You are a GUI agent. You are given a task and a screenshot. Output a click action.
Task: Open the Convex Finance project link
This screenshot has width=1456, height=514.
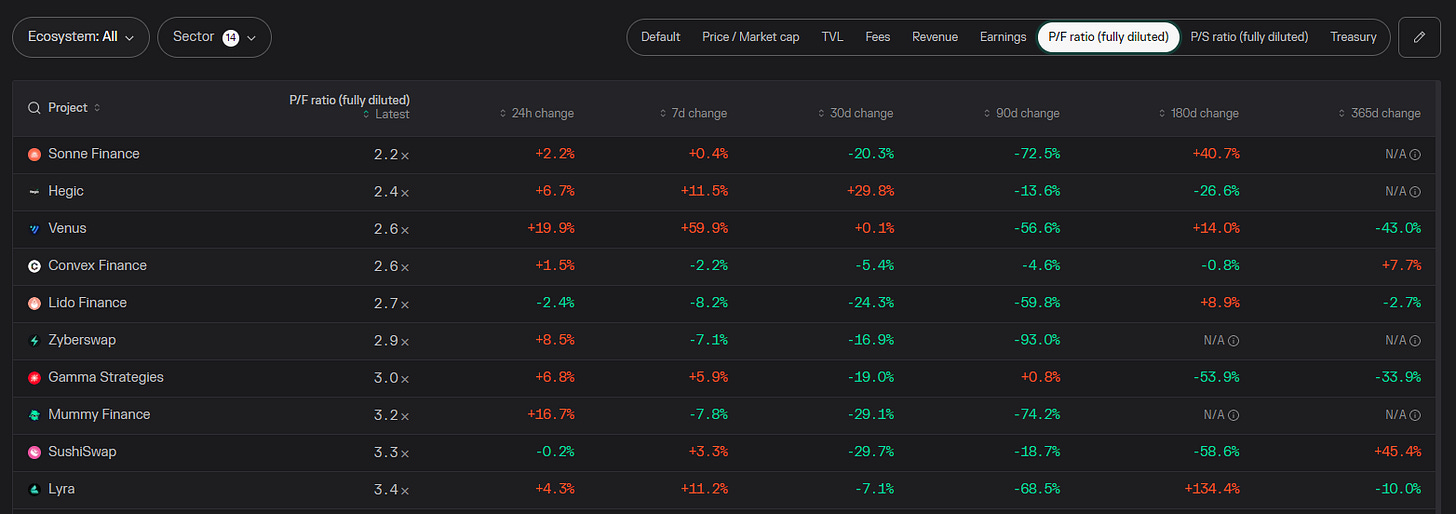point(97,265)
